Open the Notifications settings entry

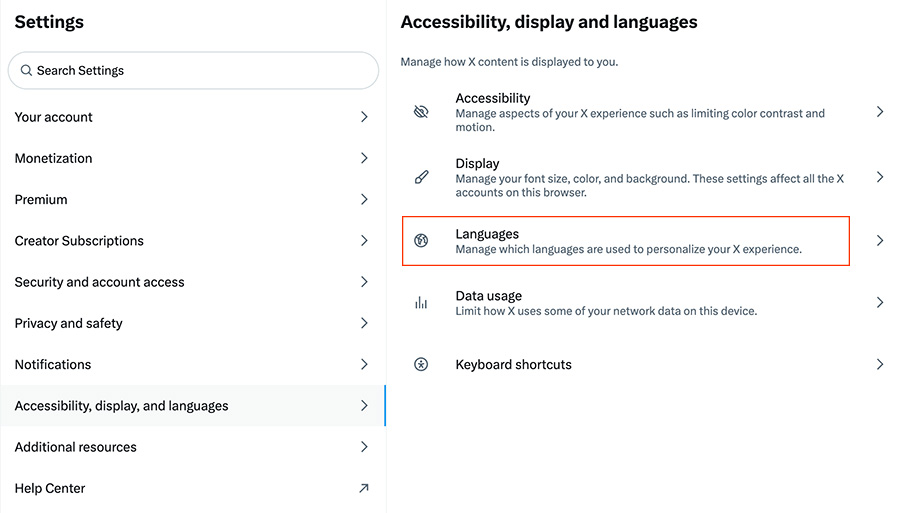point(193,365)
